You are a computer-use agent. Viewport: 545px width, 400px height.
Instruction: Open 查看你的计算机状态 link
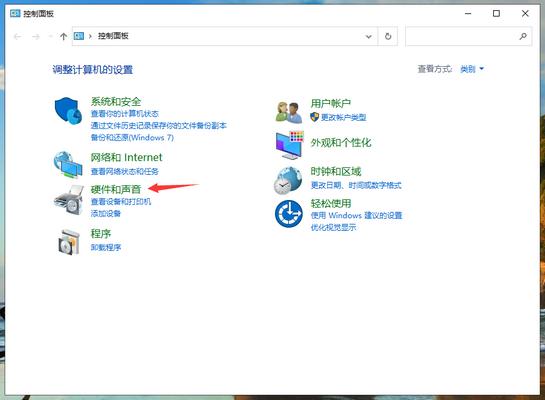(124, 114)
